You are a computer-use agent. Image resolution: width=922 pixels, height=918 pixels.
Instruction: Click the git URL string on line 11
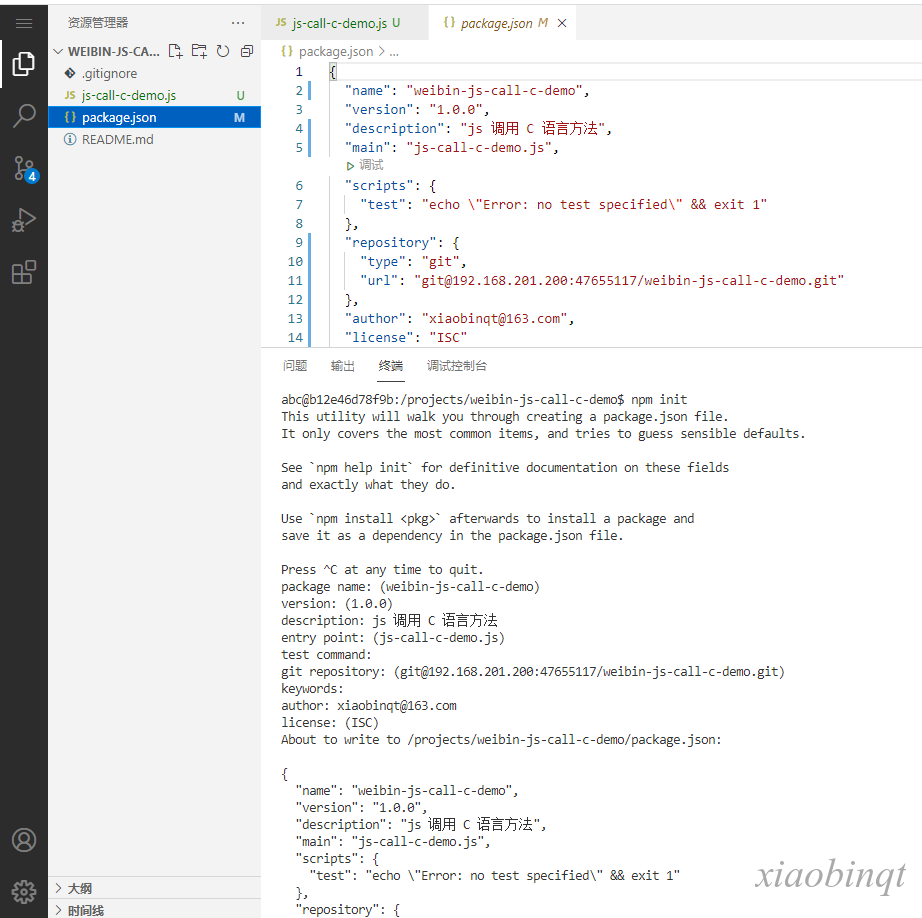pos(629,281)
